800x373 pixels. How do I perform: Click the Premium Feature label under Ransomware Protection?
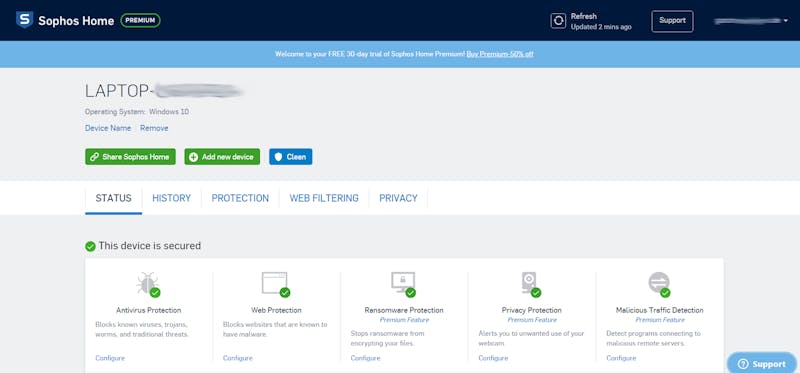tap(404, 320)
